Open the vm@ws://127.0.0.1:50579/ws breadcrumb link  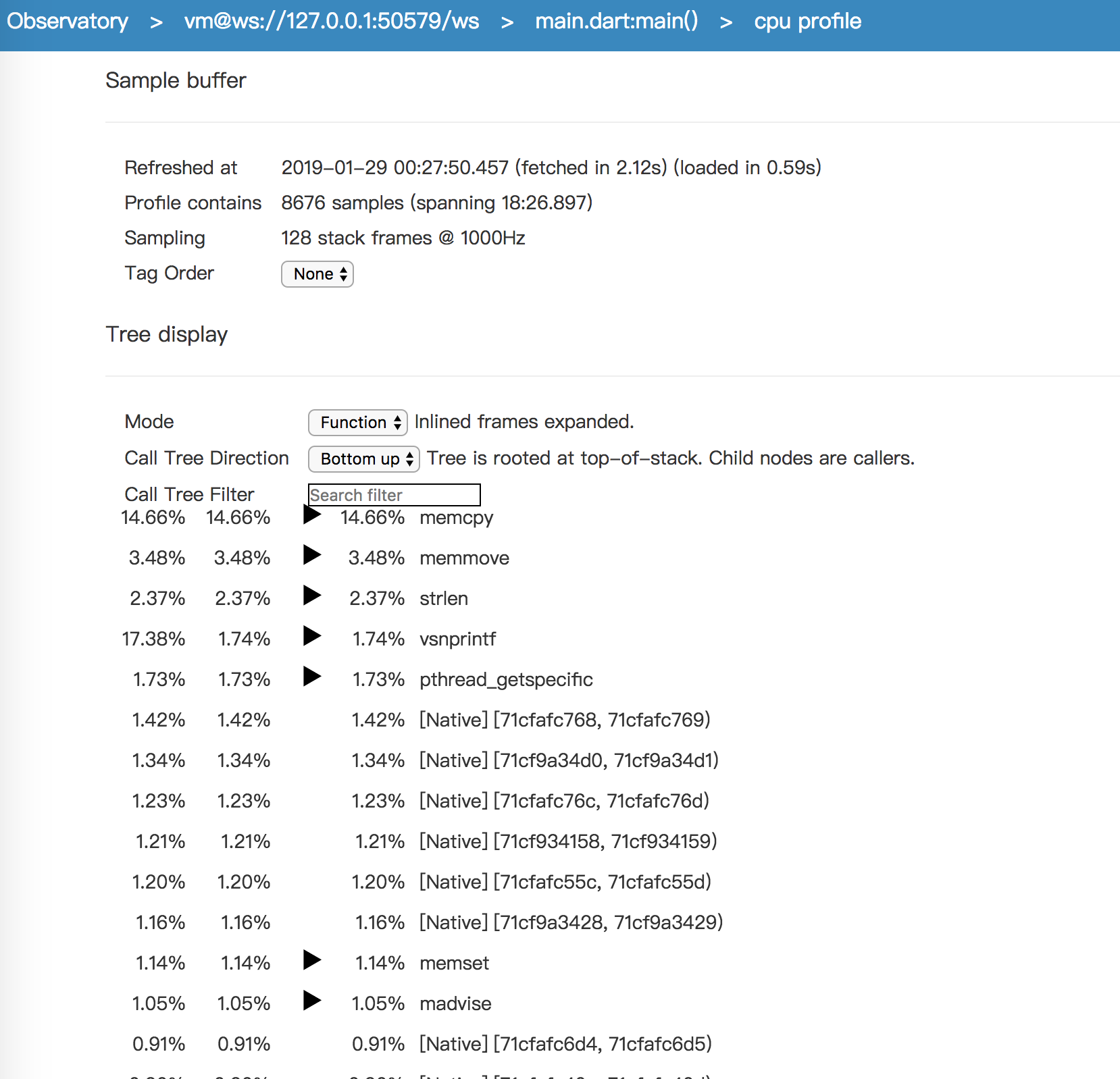tap(332, 22)
